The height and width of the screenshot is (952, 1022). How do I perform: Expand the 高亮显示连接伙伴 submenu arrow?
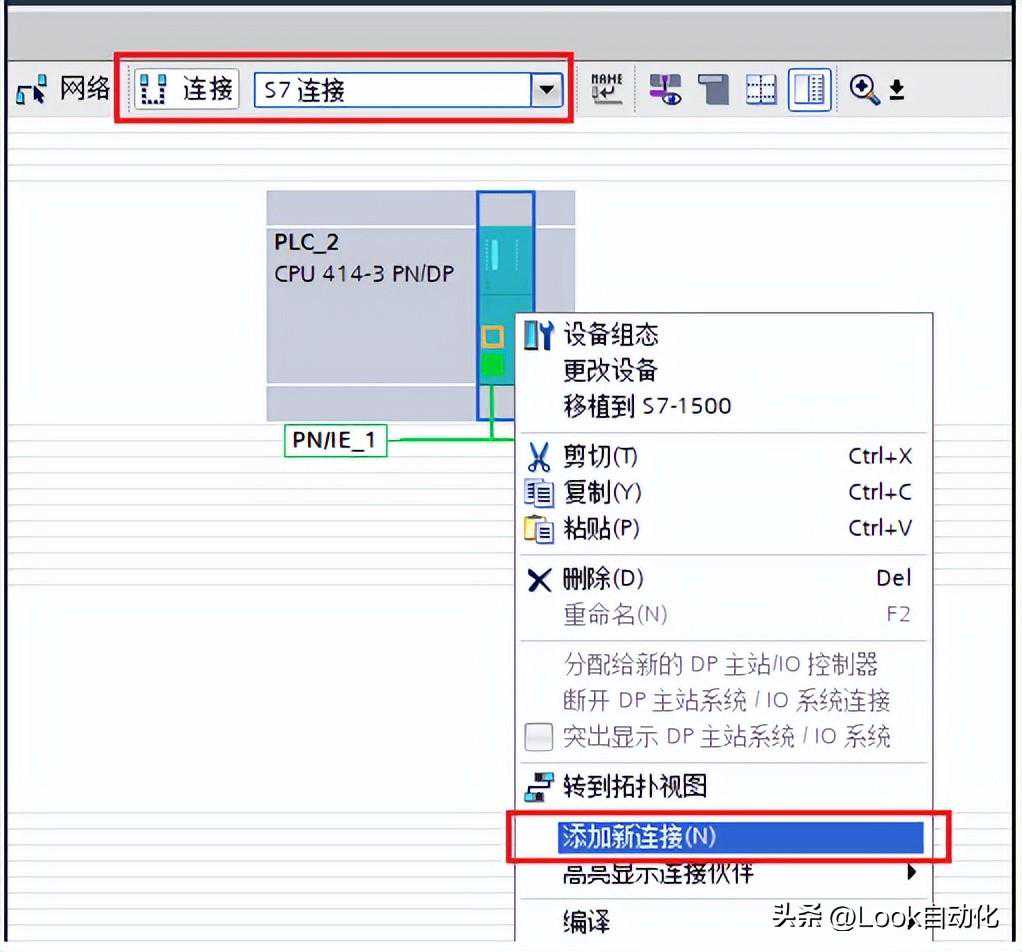tap(911, 873)
